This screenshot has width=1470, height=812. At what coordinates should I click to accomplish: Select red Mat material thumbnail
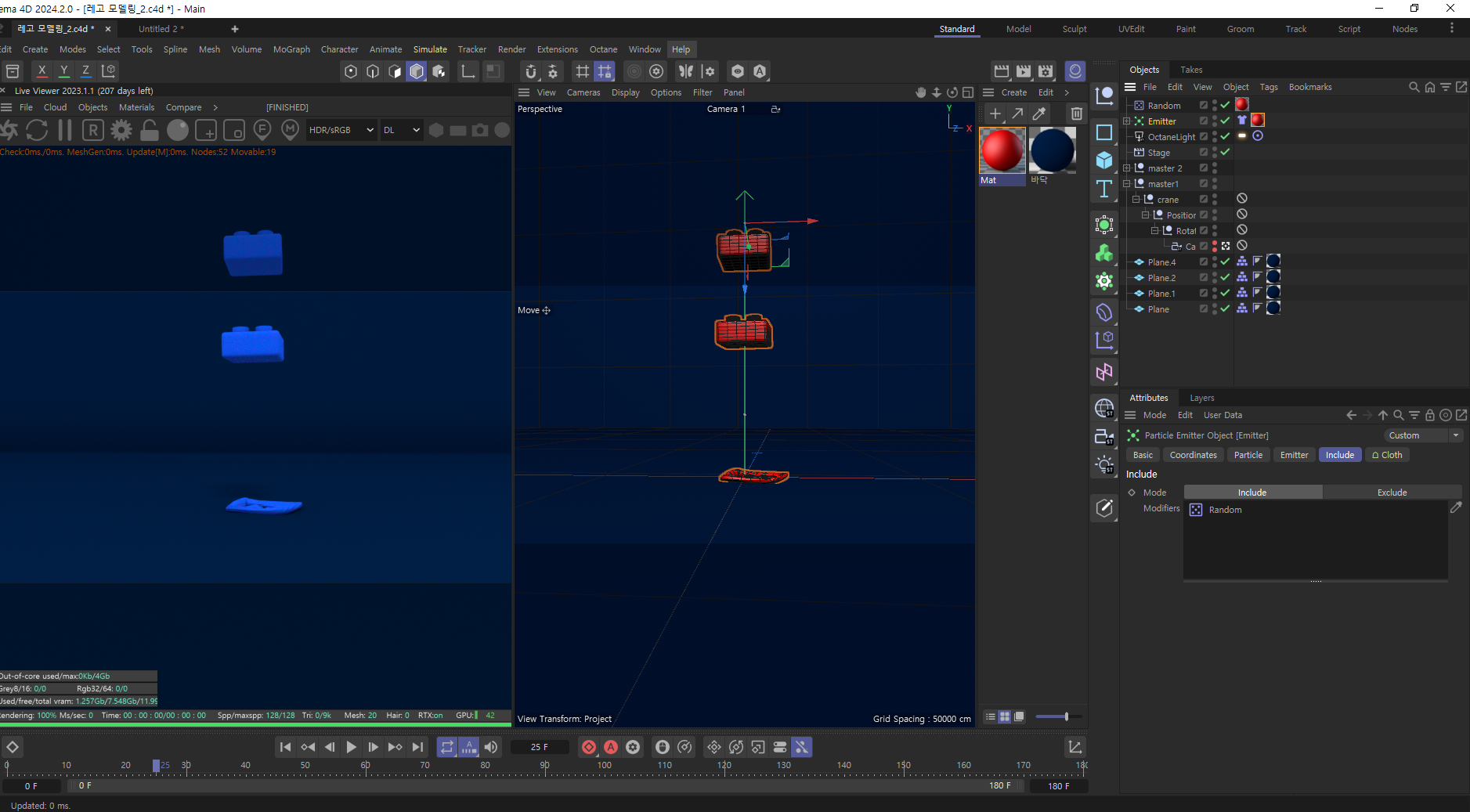[x=1002, y=150]
